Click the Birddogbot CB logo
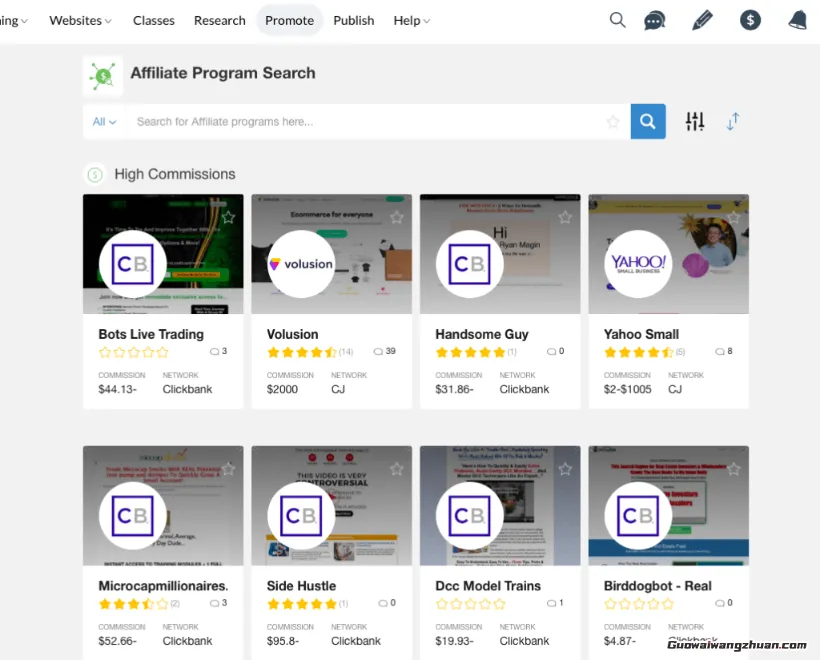 point(638,516)
